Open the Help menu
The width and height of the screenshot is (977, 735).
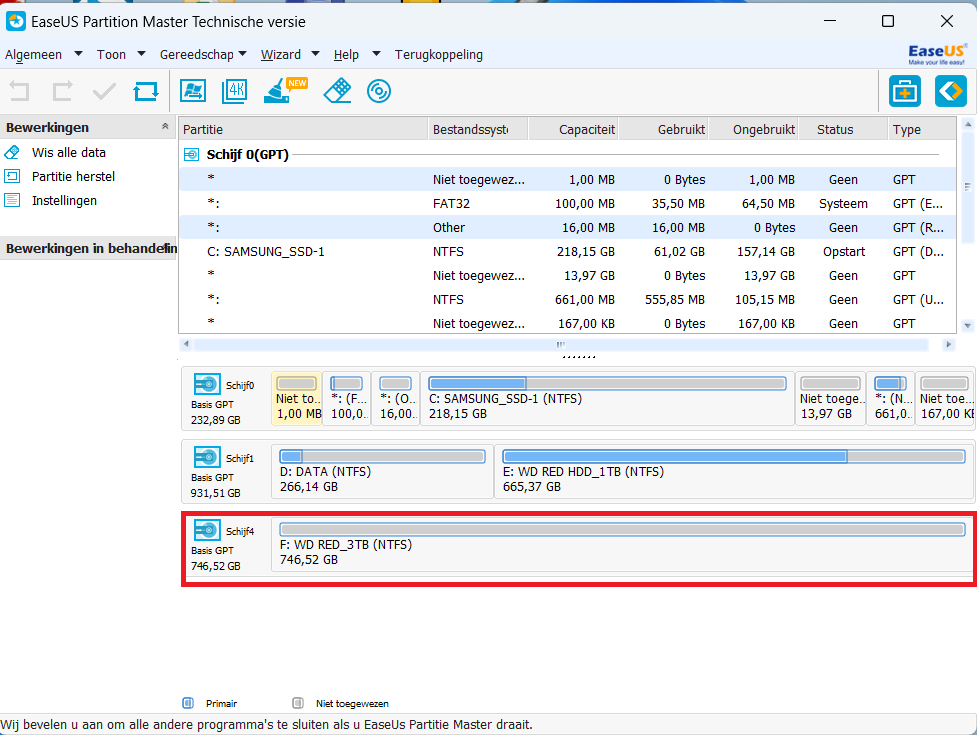pos(346,55)
